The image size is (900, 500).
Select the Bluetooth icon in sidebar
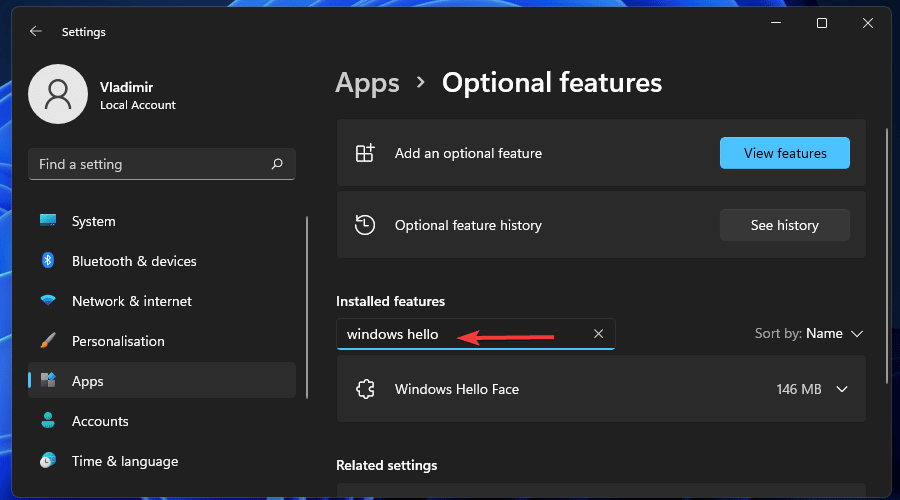pyautogui.click(x=48, y=261)
